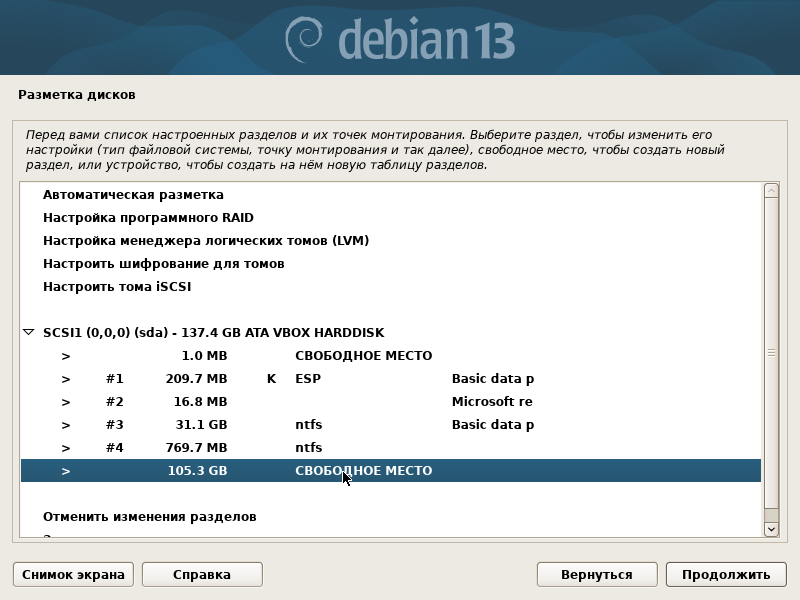The image size is (800, 600).
Task: Select partition #3 31.1 GB ntfs
Action: [x=391, y=424]
